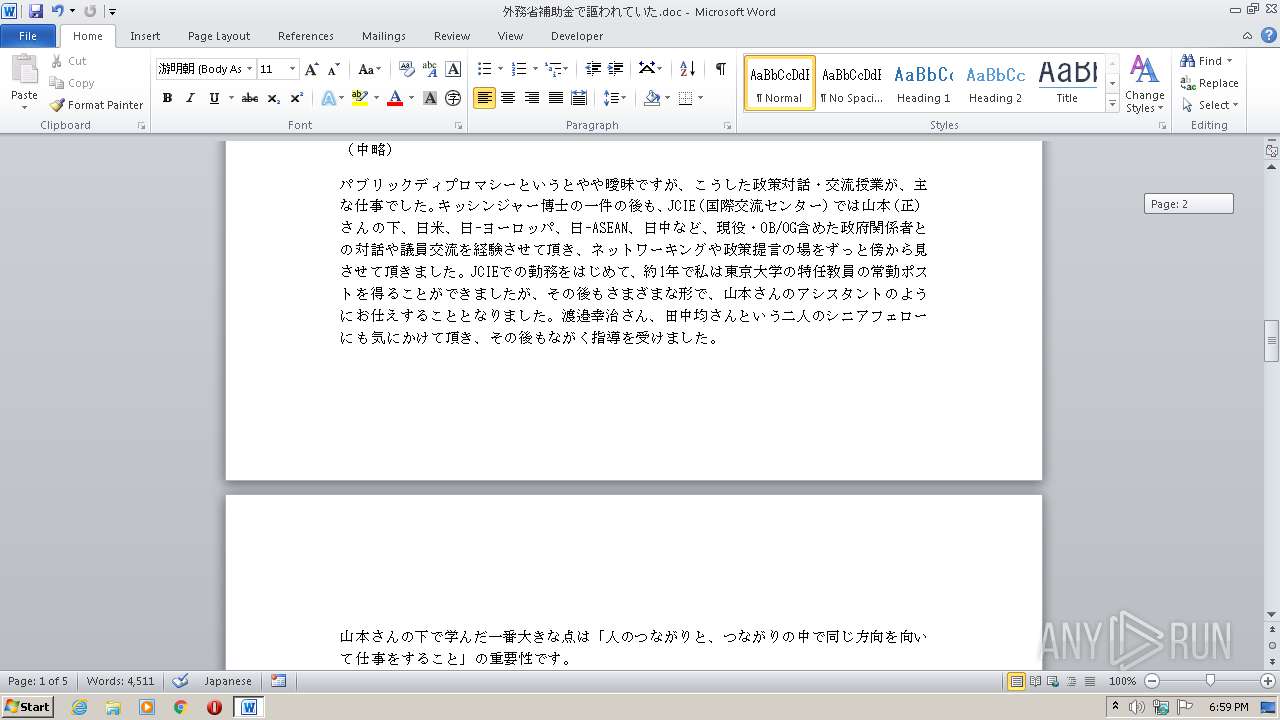Screen dimensions: 1280x720
Task: Undo the last action
Action: 58,11
